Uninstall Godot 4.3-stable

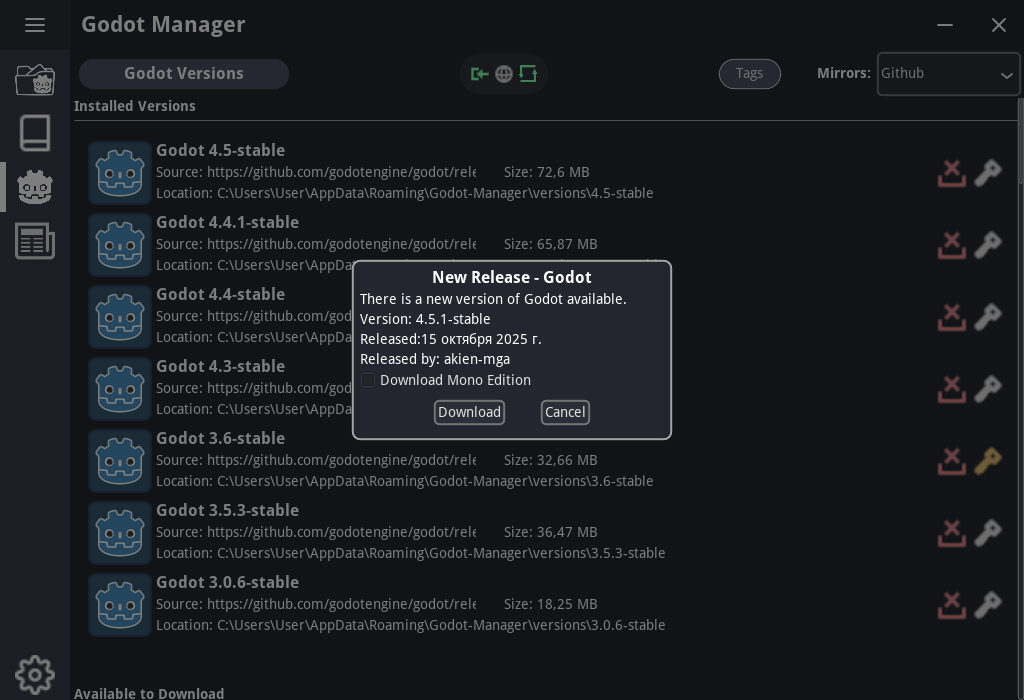pyautogui.click(x=952, y=389)
